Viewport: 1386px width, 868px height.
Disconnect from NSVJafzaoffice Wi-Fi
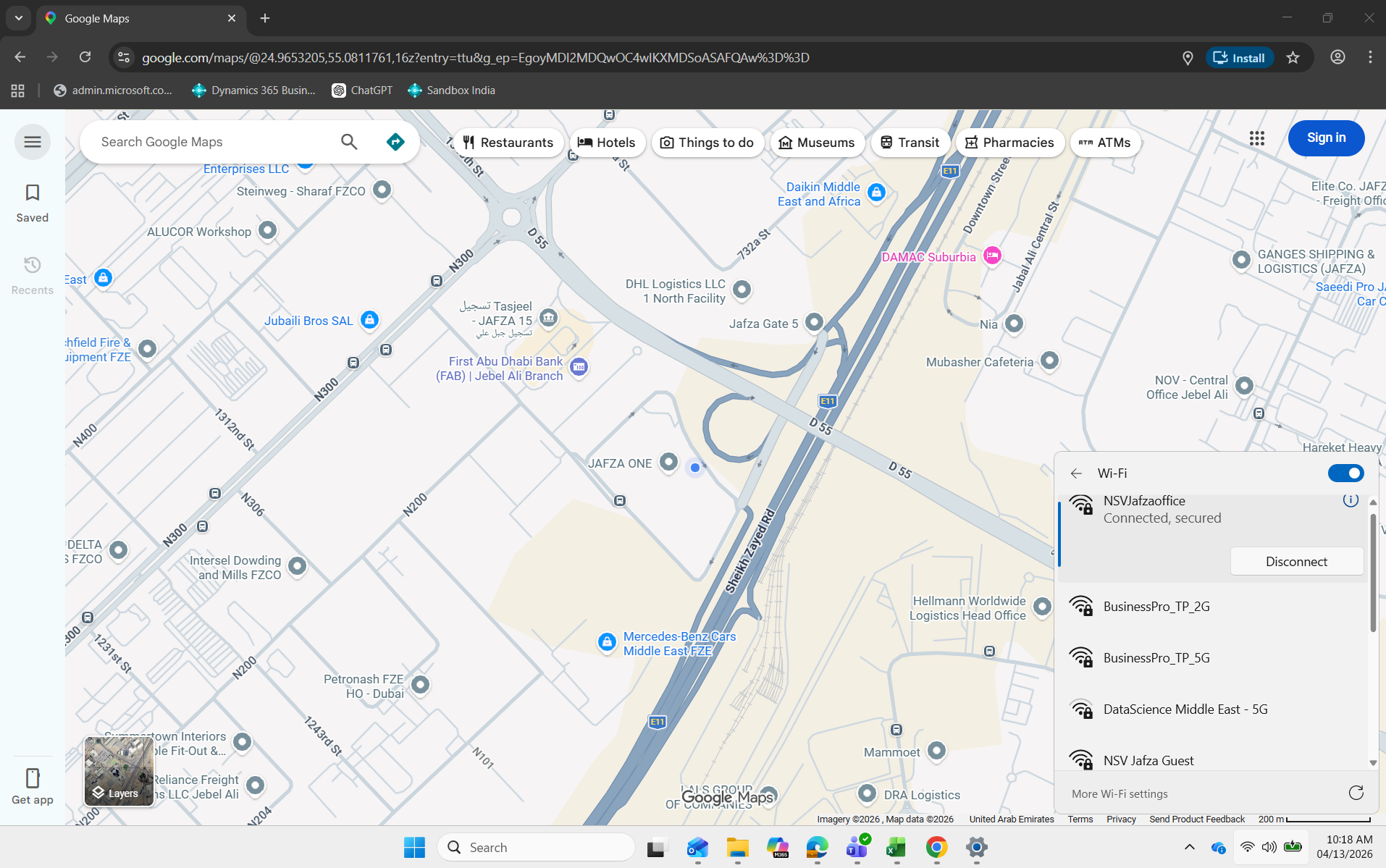(x=1296, y=562)
